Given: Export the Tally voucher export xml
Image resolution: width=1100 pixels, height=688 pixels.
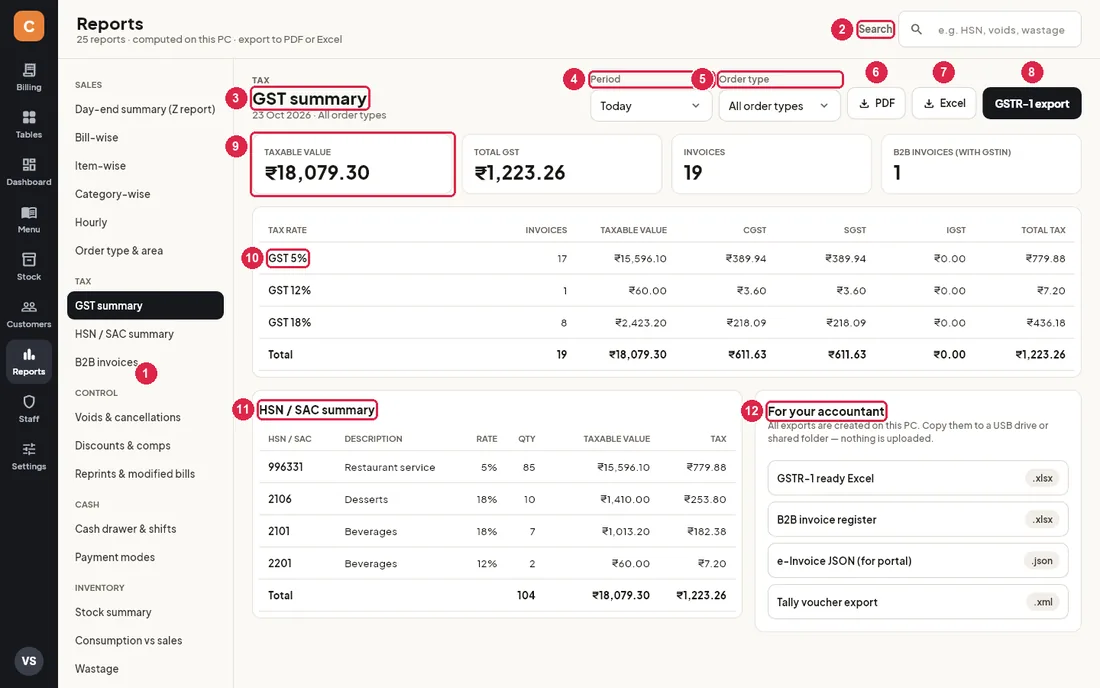Looking at the screenshot, I should 918,602.
